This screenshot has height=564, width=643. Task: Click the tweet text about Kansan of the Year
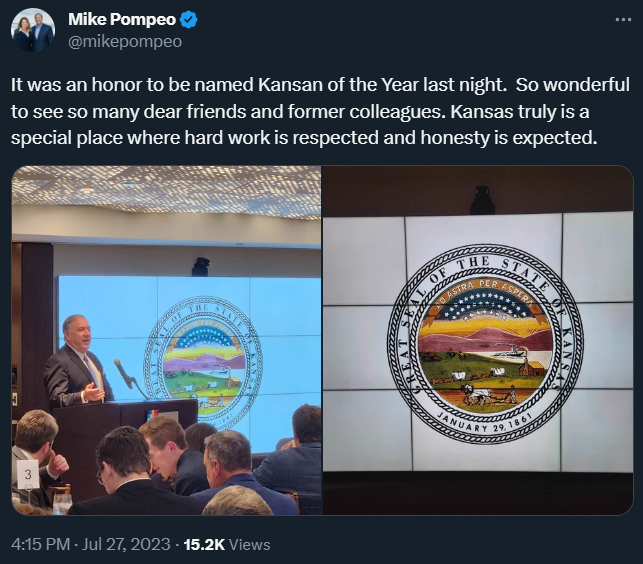(x=320, y=111)
